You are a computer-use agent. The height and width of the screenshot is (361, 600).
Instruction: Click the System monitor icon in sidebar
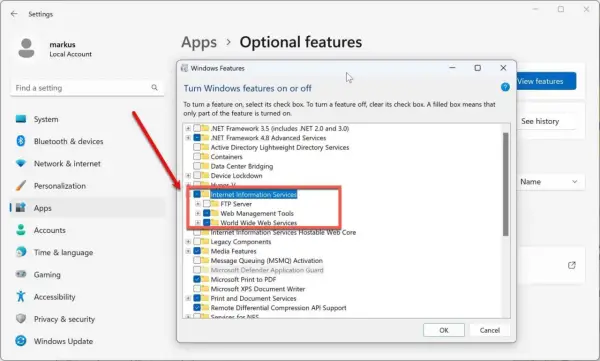point(21,119)
